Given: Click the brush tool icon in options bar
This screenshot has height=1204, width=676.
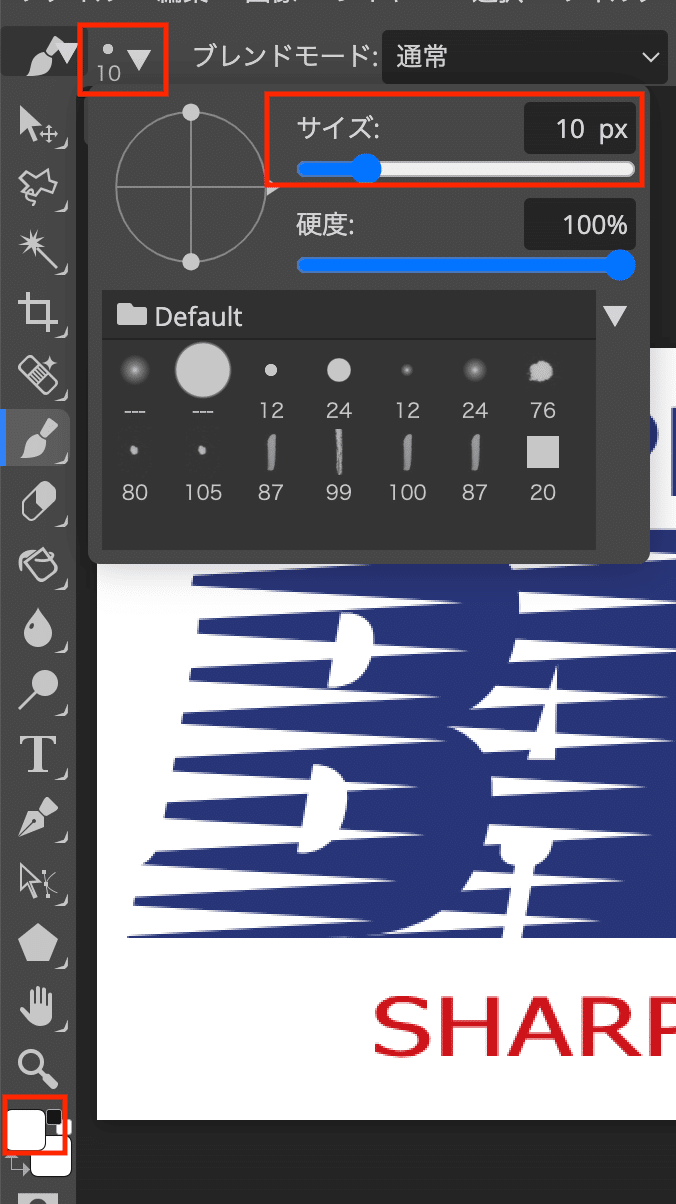Looking at the screenshot, I should point(50,57).
